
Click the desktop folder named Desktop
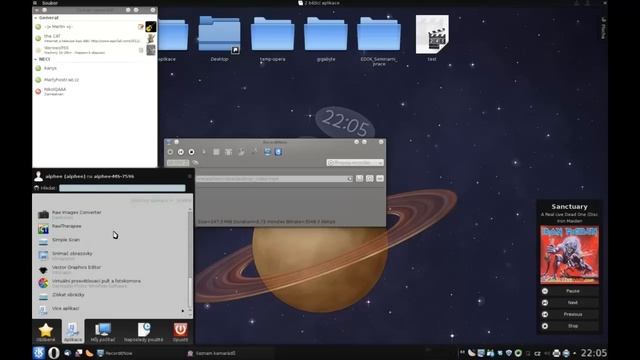tap(219, 39)
